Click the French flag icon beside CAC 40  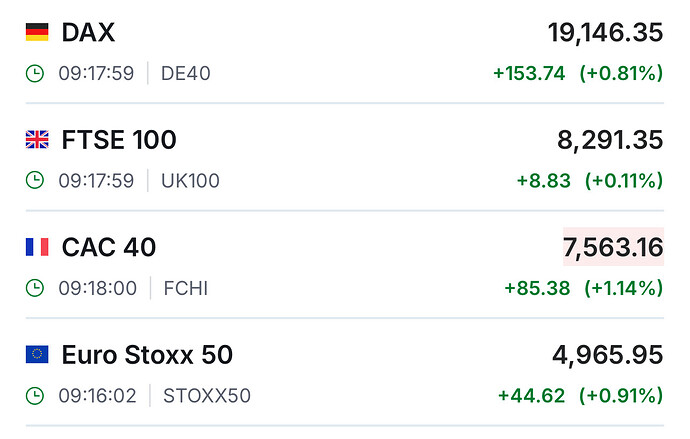click(x=37, y=247)
